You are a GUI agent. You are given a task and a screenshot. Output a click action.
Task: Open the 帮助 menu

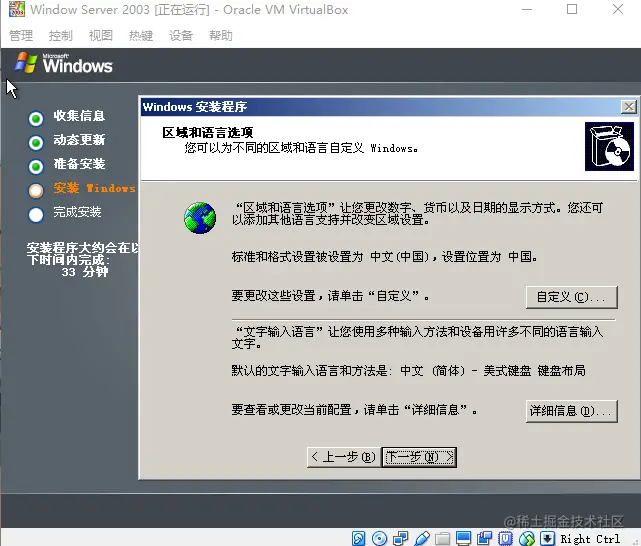click(x=221, y=36)
